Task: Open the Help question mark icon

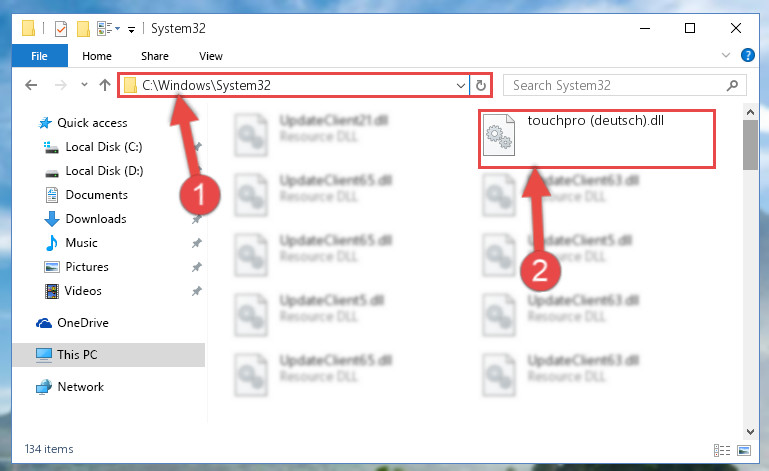Action: 747,55
